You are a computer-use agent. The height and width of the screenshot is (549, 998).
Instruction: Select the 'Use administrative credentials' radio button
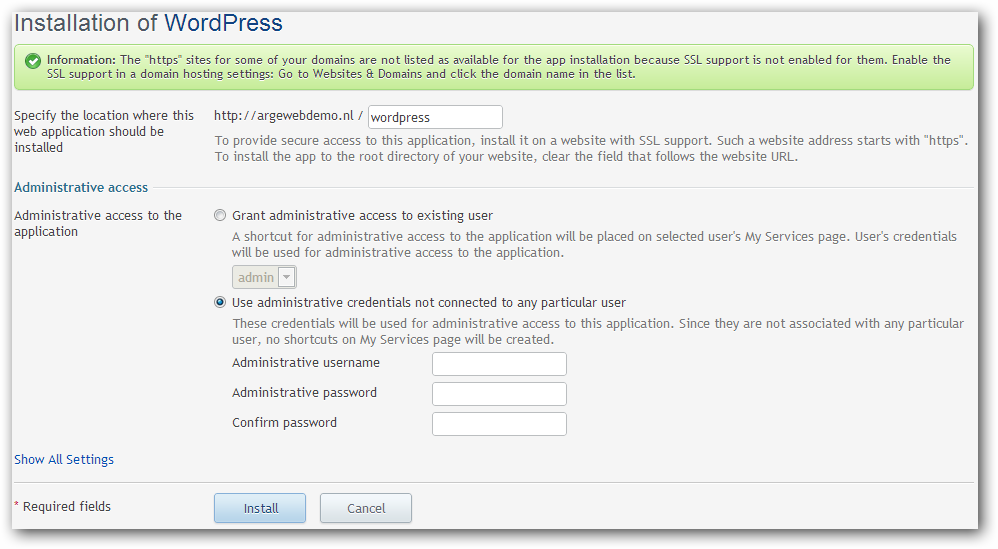(x=220, y=302)
